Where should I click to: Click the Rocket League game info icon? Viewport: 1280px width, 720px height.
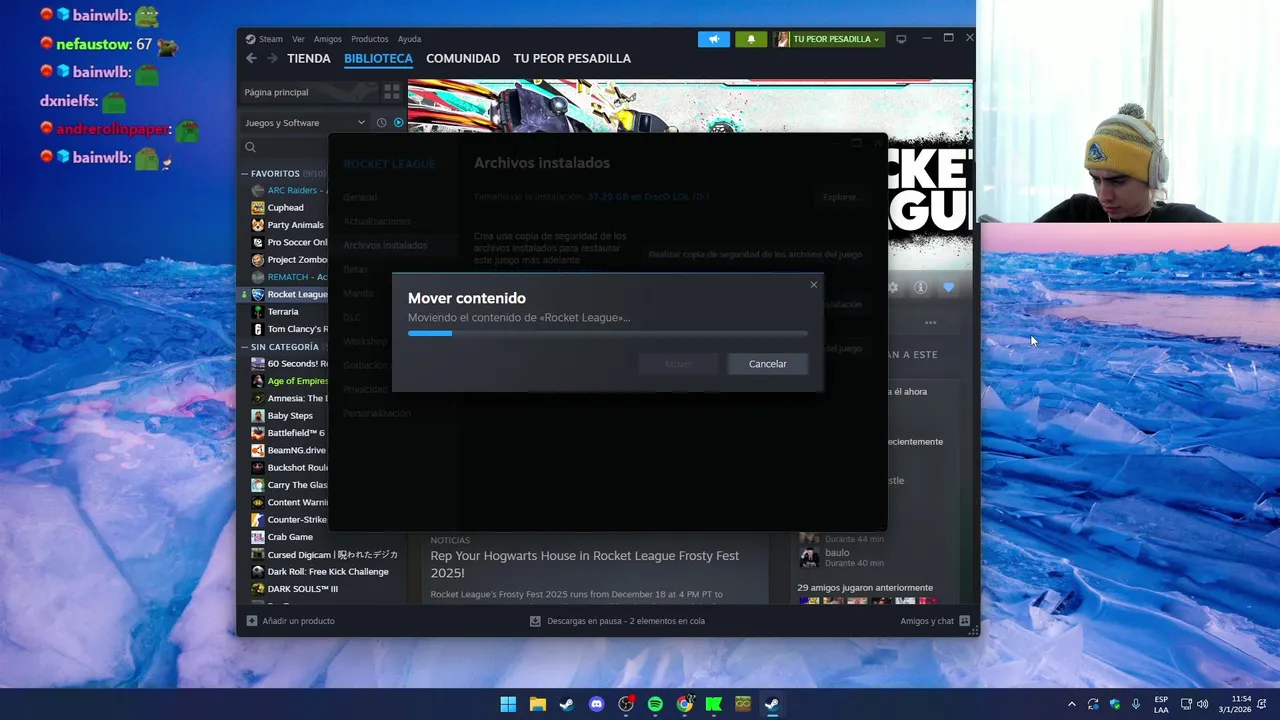920,287
